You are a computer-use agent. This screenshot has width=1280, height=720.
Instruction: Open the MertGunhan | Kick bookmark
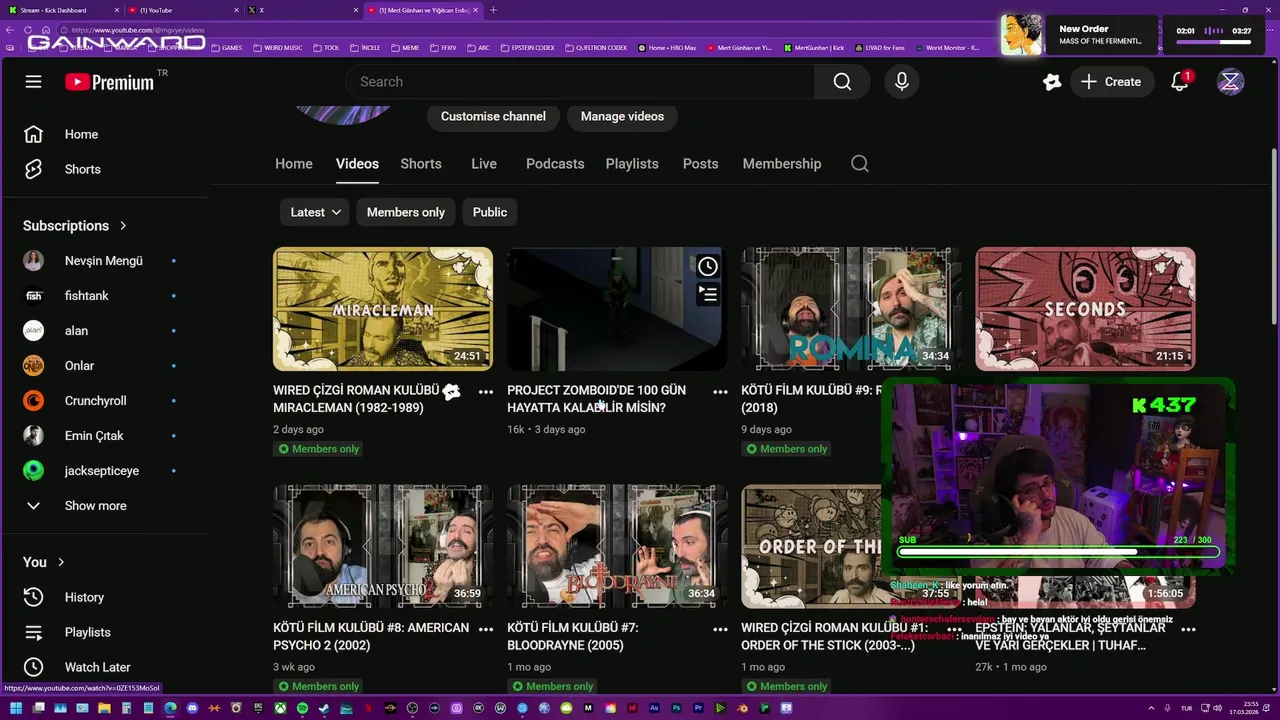(814, 47)
